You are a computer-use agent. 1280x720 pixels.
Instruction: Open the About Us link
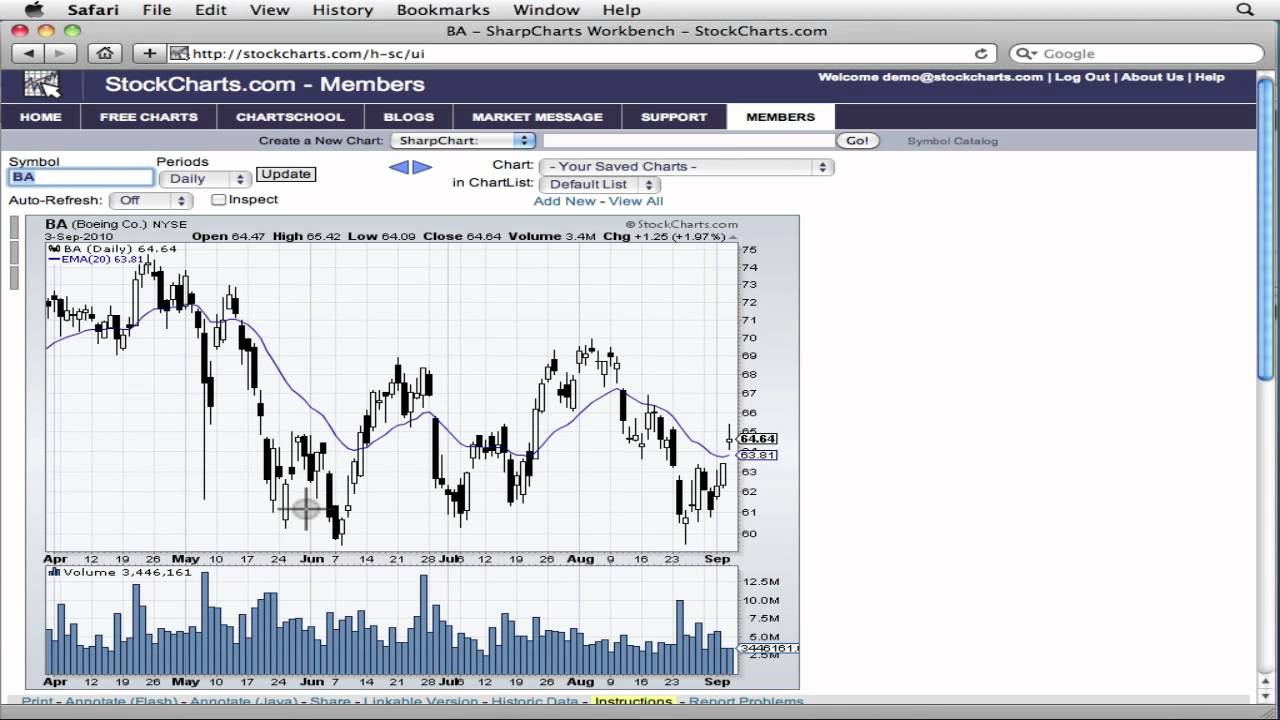1152,77
